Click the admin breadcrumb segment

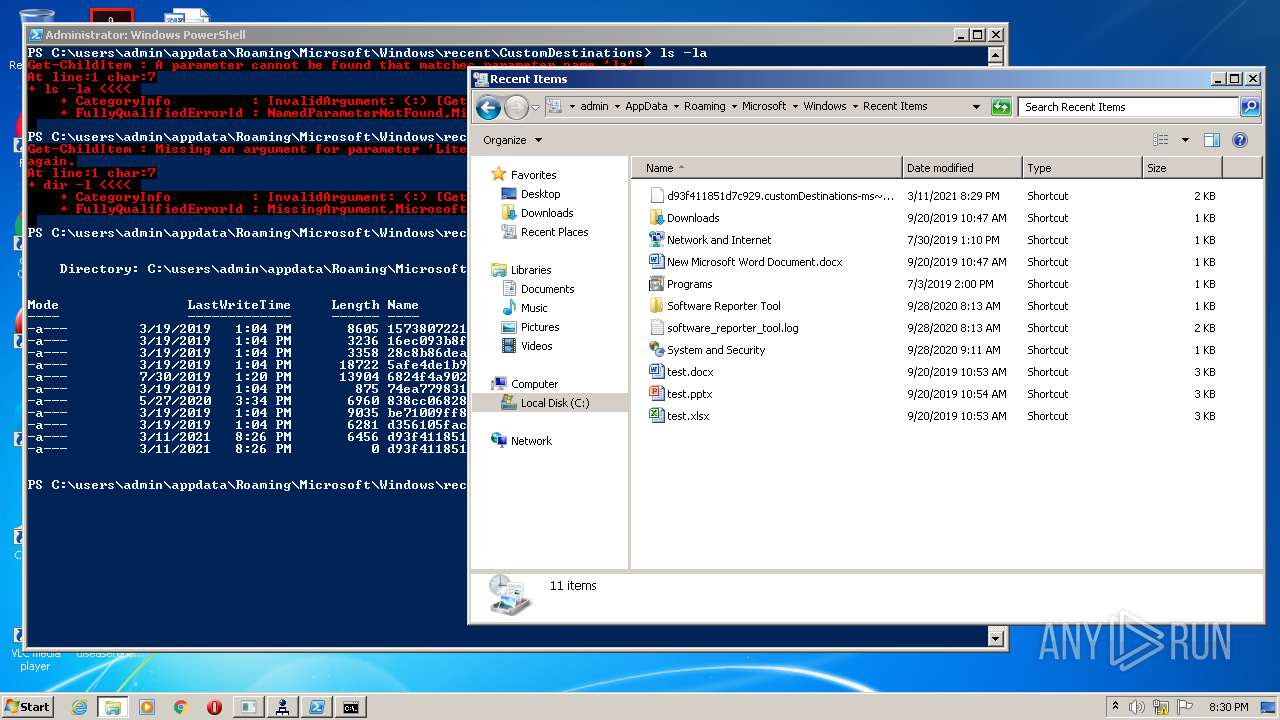tap(594, 106)
